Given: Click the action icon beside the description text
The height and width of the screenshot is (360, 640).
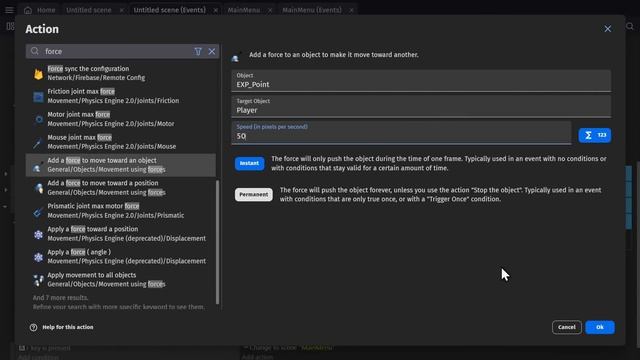Looking at the screenshot, I should (236, 58).
